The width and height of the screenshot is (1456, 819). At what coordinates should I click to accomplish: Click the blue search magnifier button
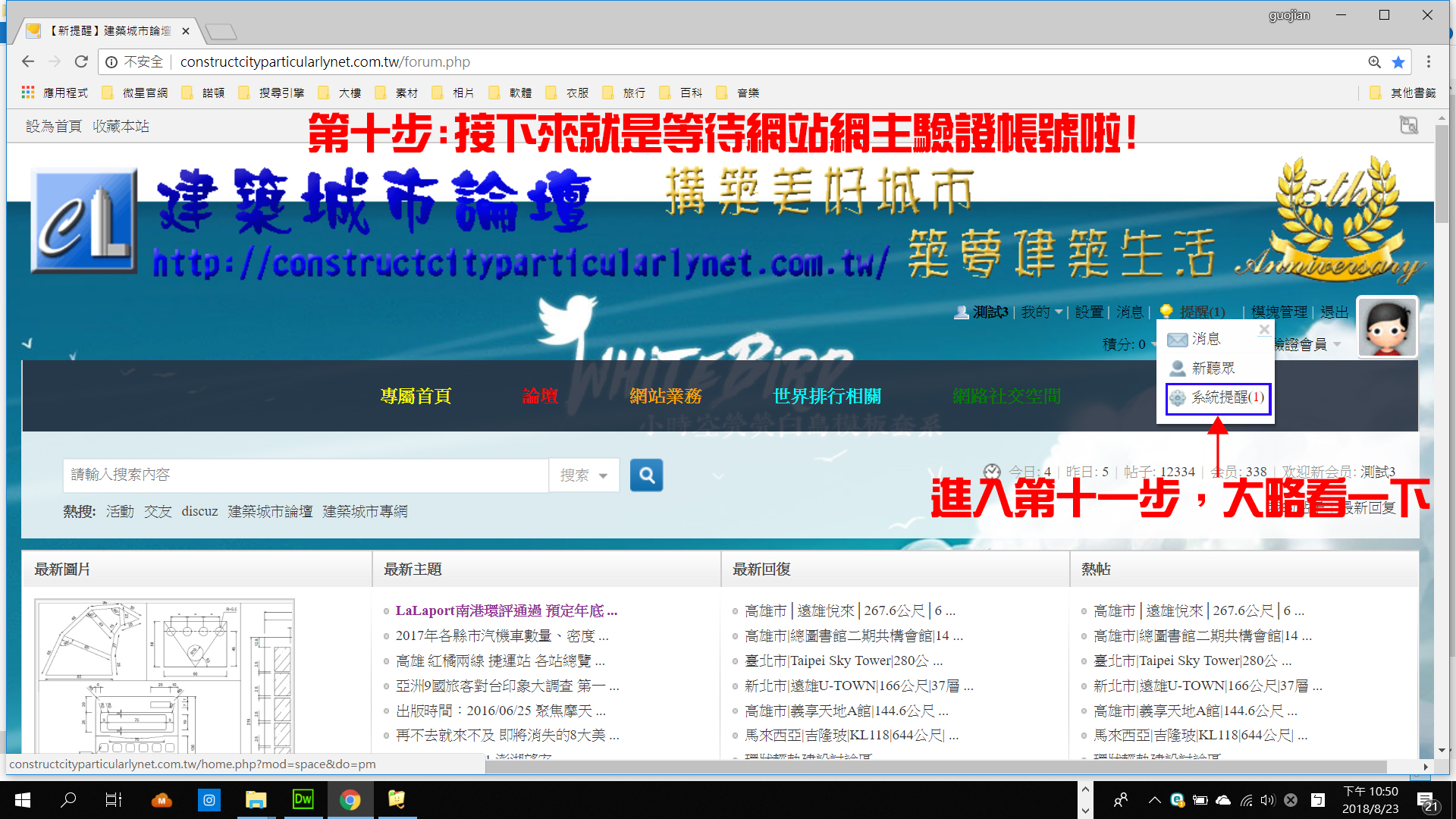[x=646, y=475]
